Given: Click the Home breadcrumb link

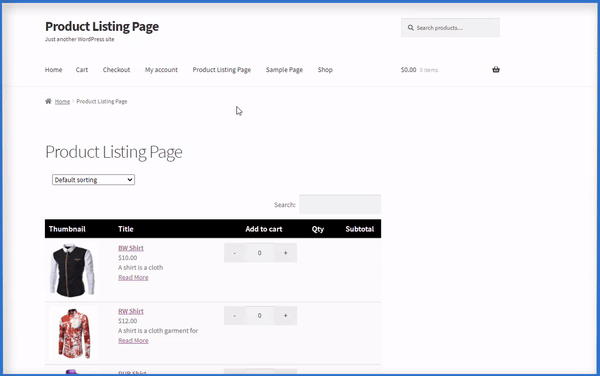Looking at the screenshot, I should 62,101.
